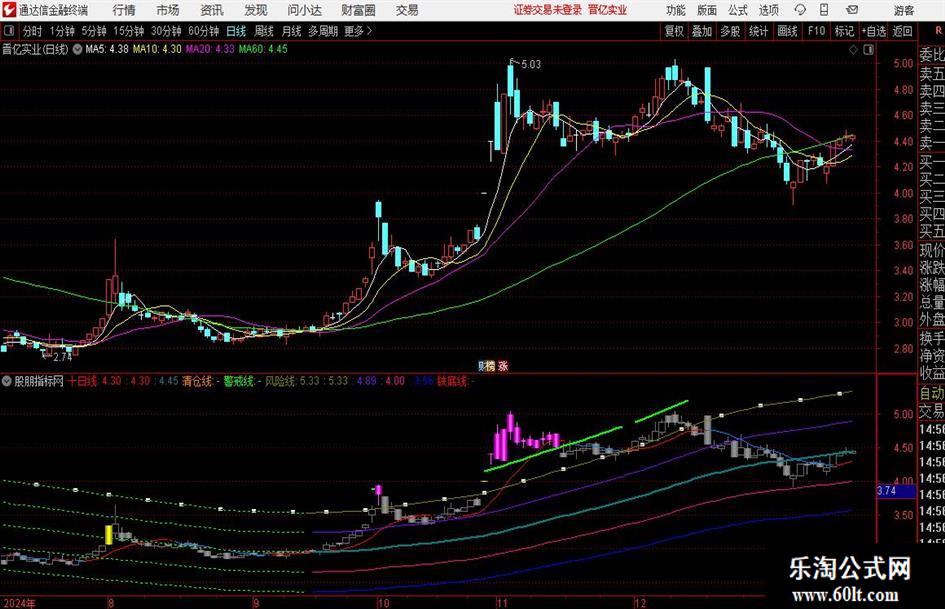Open the 功能 menu
Viewport: 945px width, 609px height.
pos(676,10)
